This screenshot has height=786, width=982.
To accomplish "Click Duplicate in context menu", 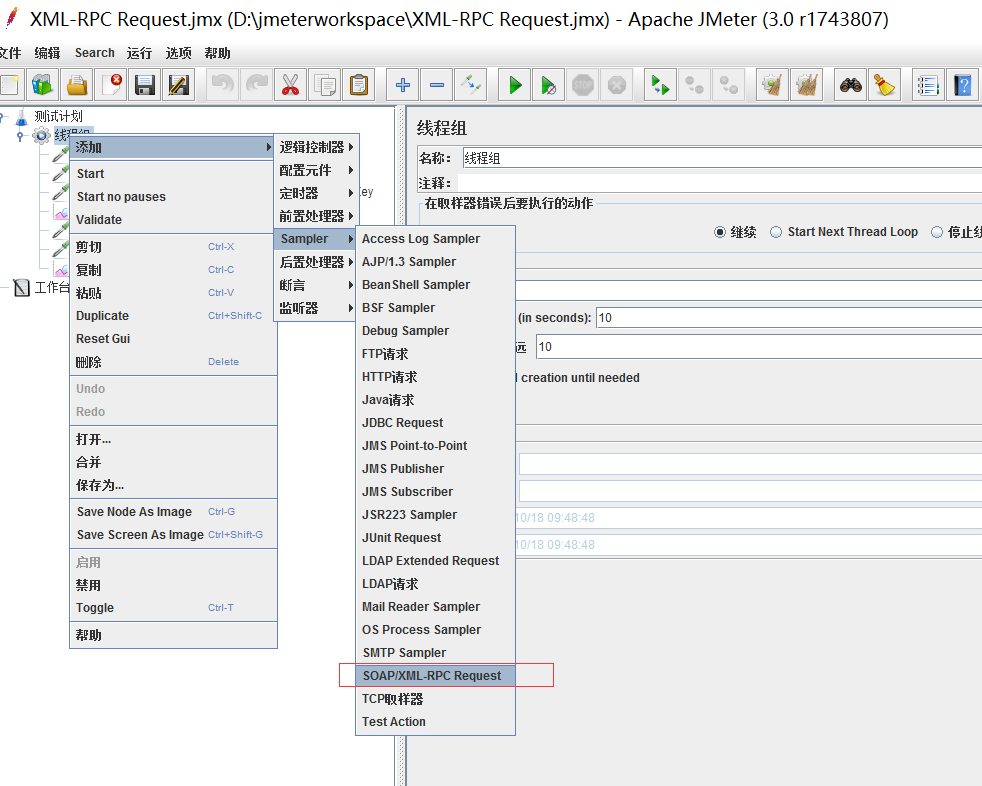I will [x=173, y=316].
